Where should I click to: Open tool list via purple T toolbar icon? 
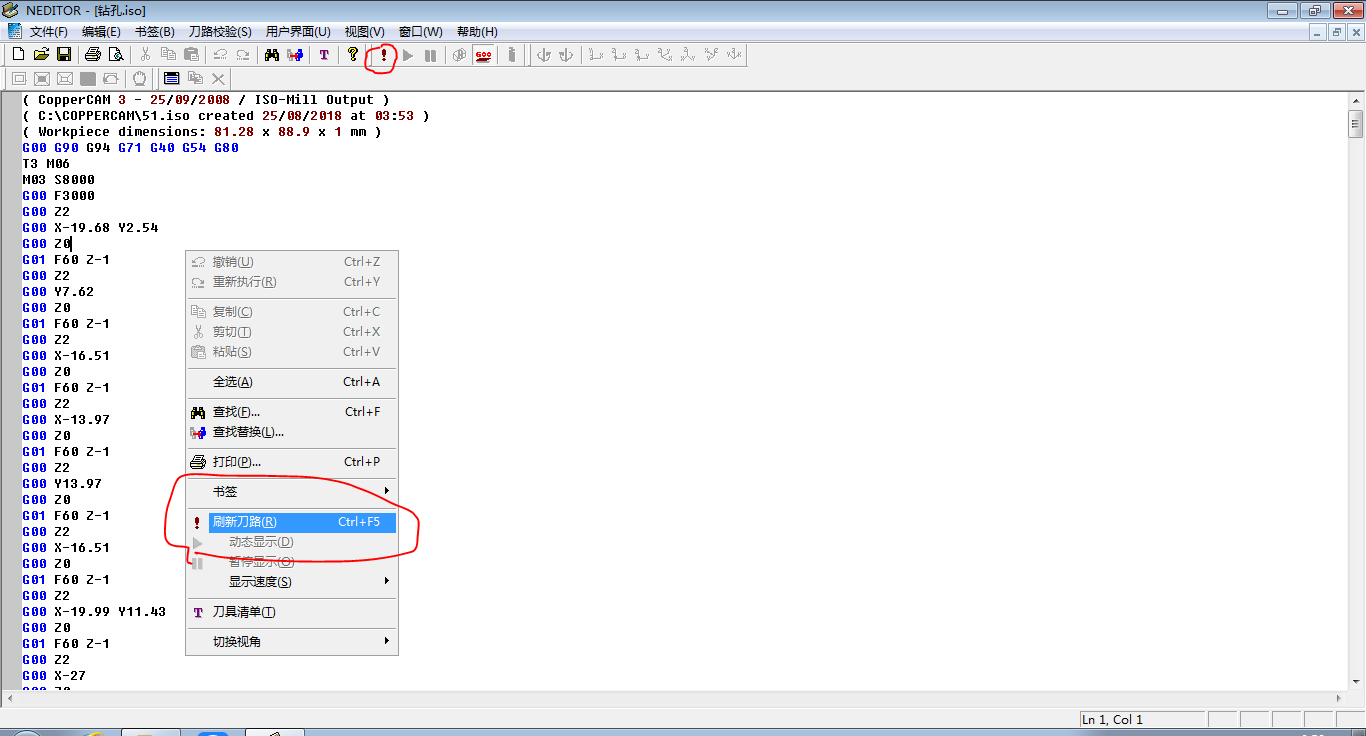pyautogui.click(x=324, y=55)
